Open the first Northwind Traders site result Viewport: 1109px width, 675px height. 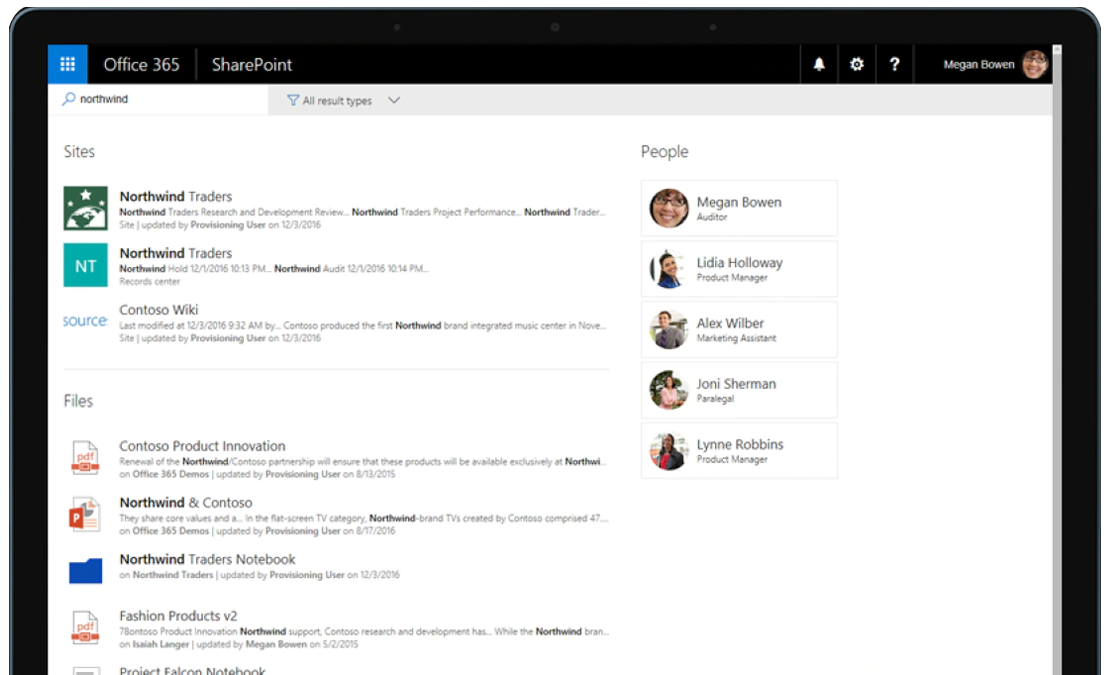click(x=175, y=196)
